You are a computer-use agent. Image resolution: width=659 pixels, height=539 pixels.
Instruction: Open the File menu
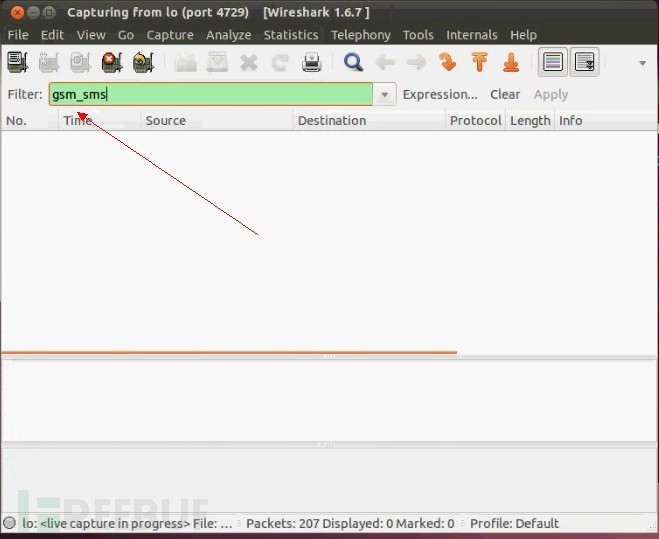tap(18, 35)
